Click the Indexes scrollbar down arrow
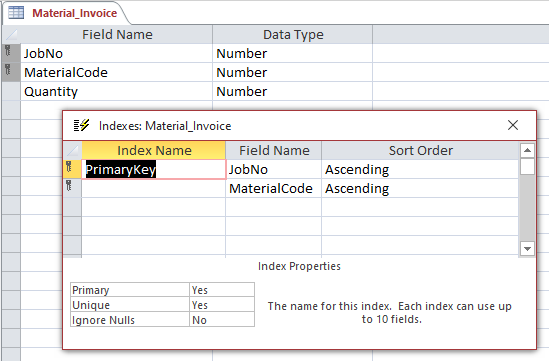The image size is (549, 361). tap(527, 249)
